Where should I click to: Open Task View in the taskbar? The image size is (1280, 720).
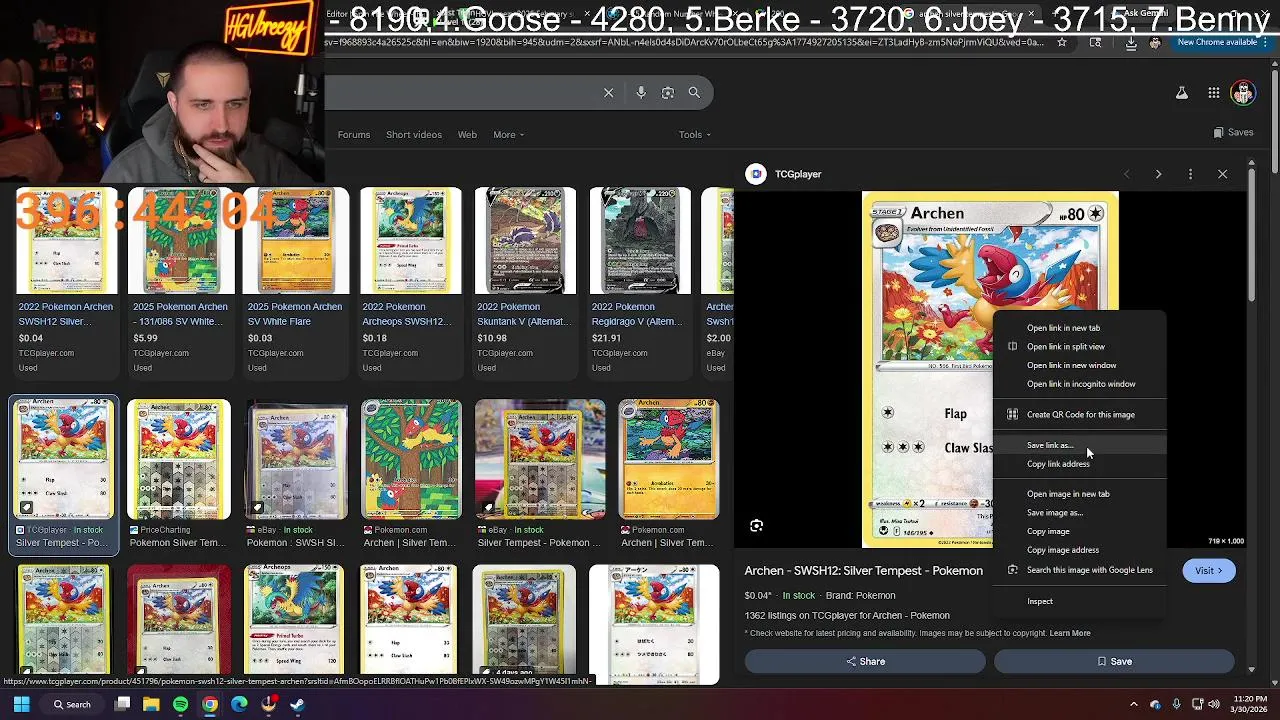pyautogui.click(x=122, y=704)
